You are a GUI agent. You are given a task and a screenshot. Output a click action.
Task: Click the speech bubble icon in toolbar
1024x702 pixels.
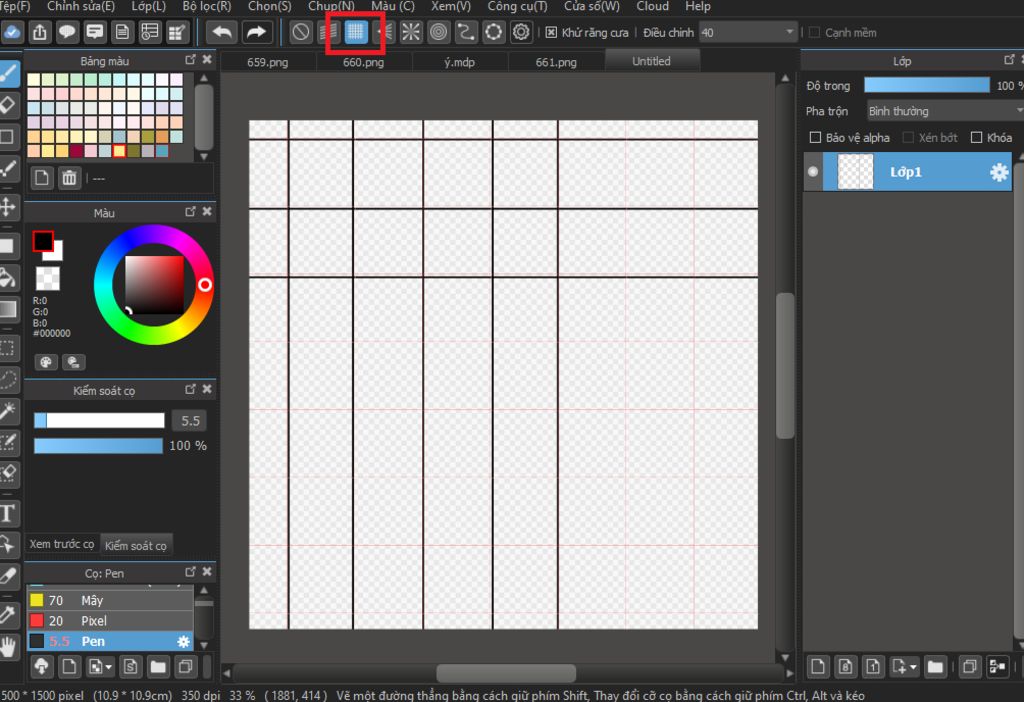tap(67, 32)
